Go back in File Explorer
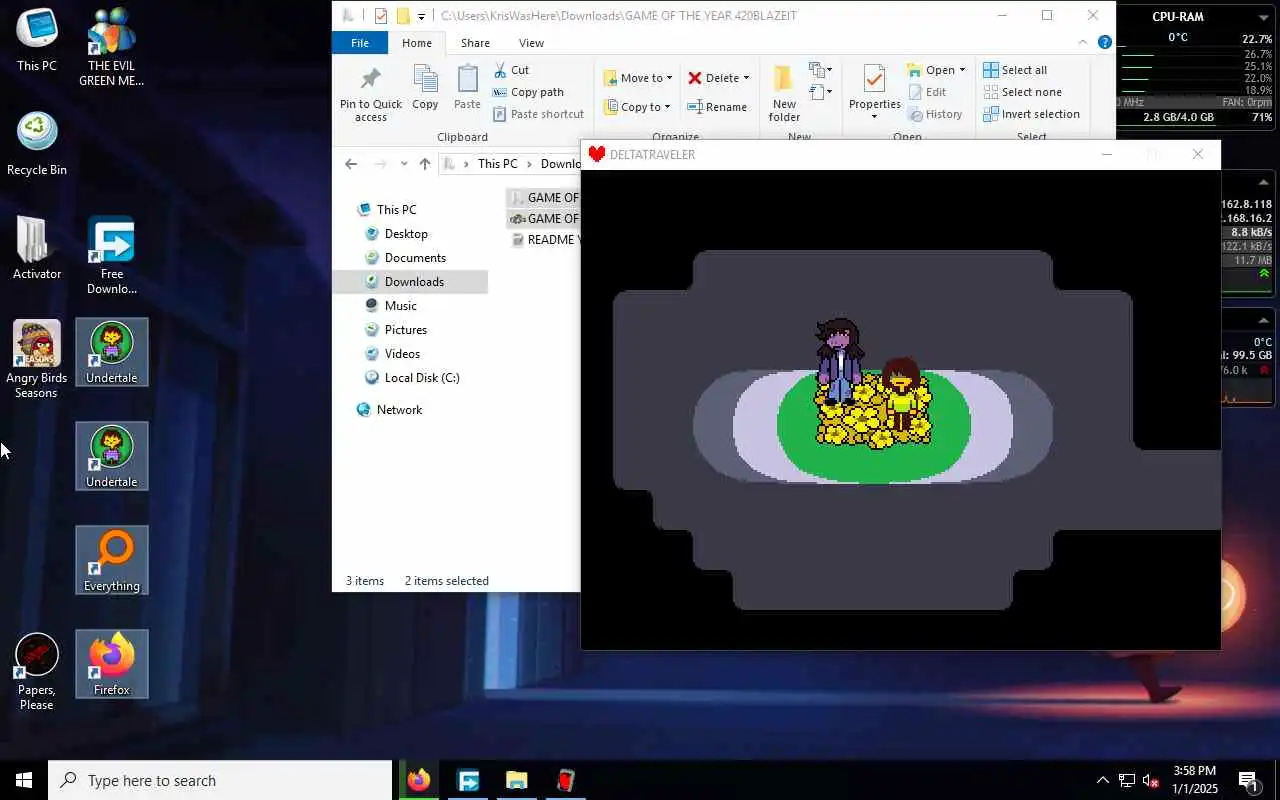This screenshot has width=1280, height=800. pyautogui.click(x=350, y=164)
